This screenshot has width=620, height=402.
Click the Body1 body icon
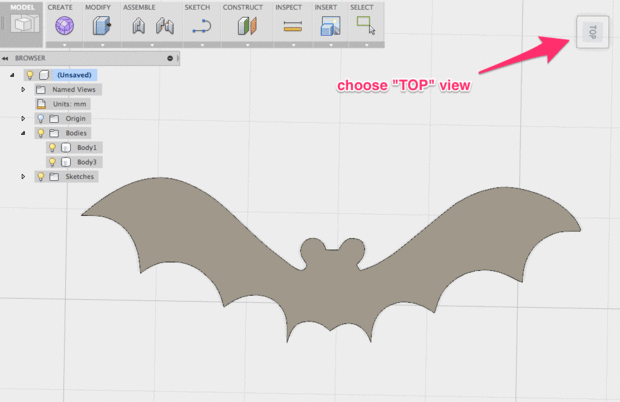(66, 147)
